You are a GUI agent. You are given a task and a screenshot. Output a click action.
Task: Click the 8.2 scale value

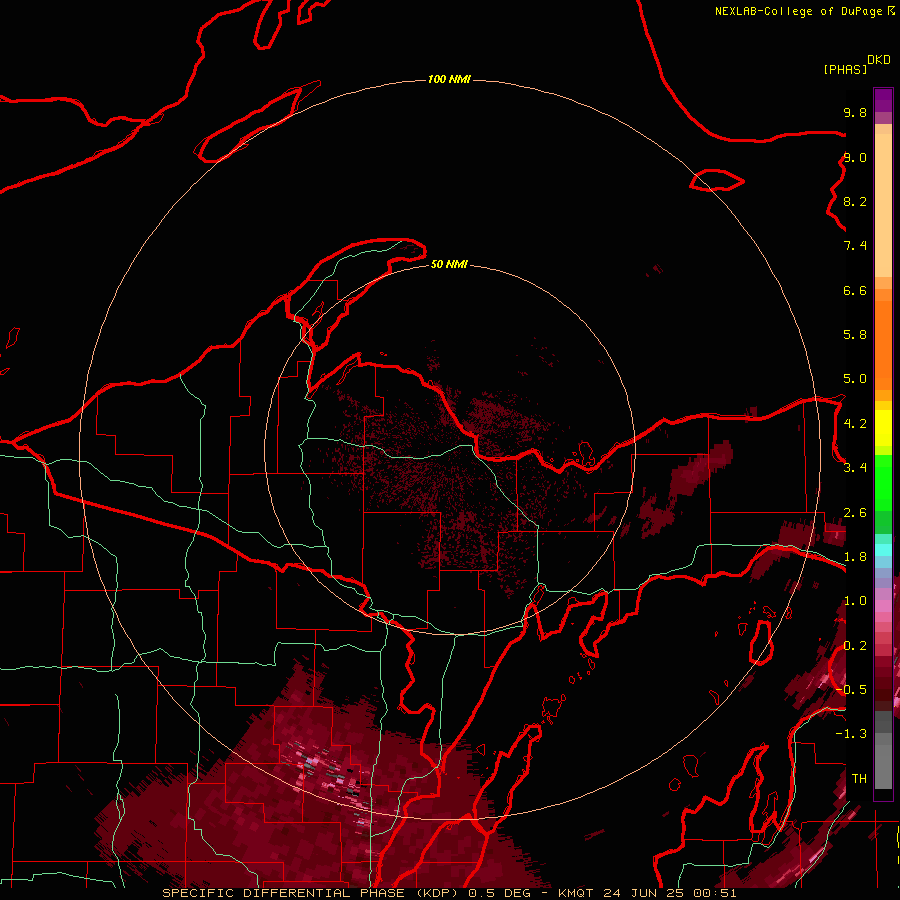[855, 201]
